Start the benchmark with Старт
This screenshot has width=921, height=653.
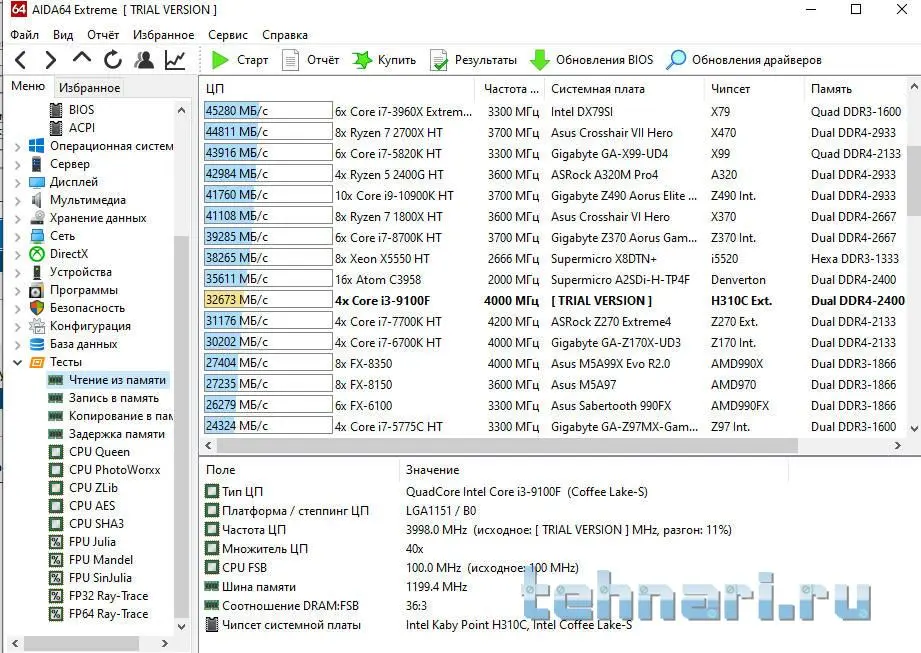(240, 60)
